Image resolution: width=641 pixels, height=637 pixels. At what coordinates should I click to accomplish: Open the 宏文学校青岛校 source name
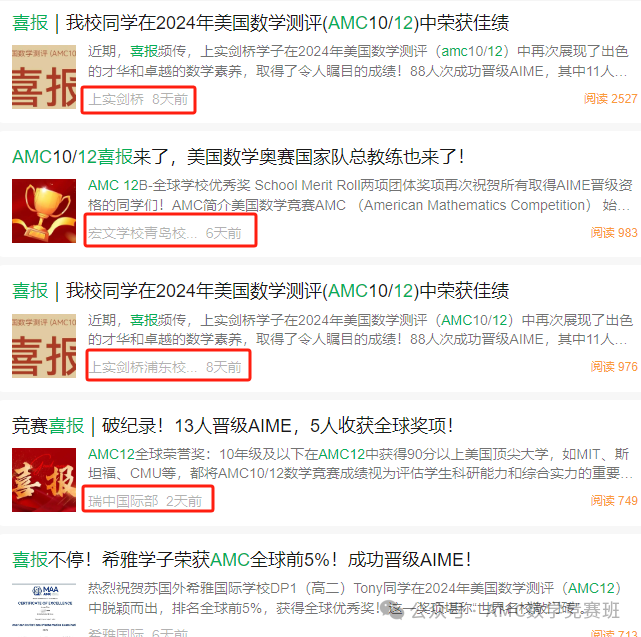[142, 233]
